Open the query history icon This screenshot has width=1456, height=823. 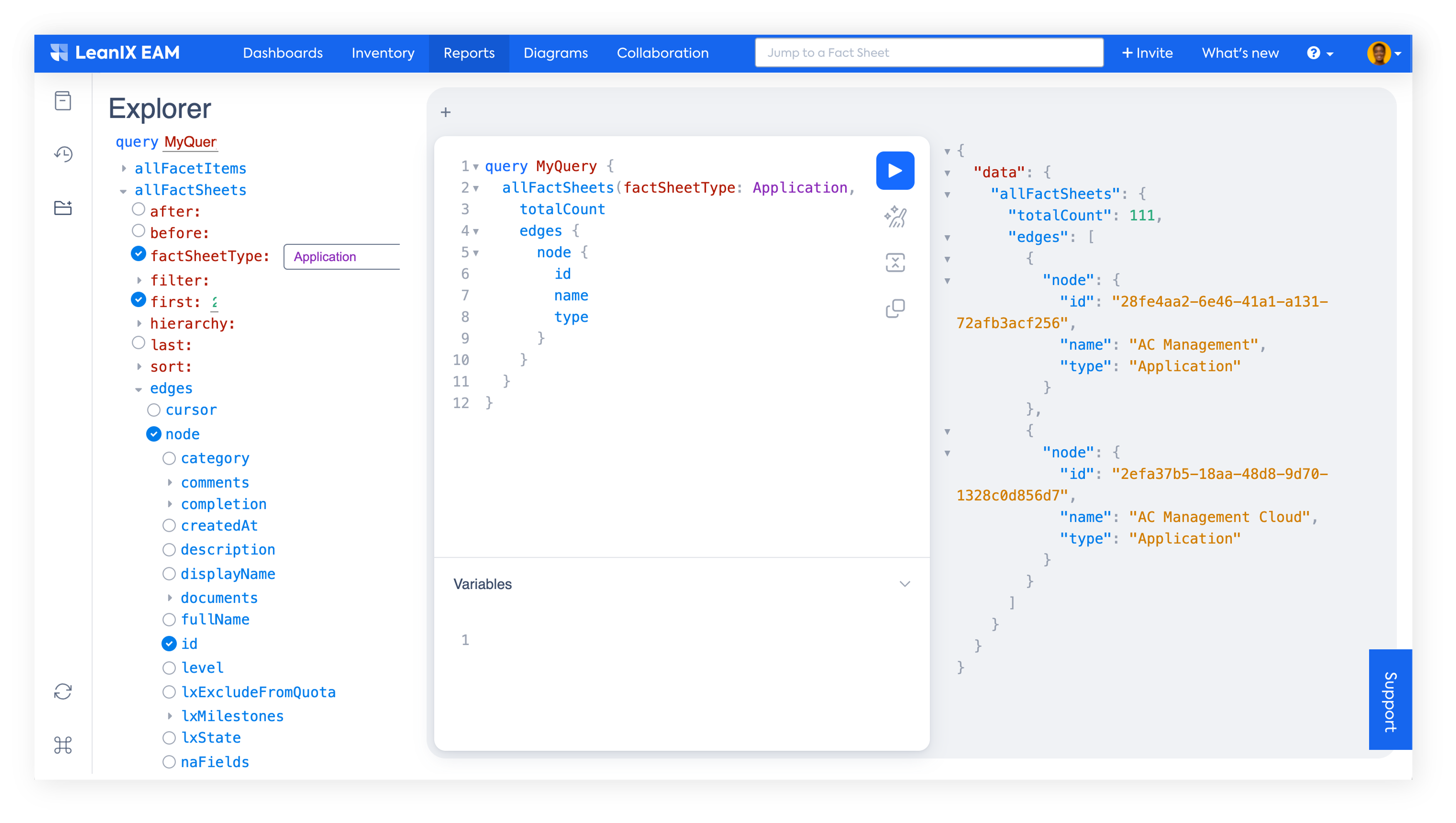pyautogui.click(x=63, y=154)
